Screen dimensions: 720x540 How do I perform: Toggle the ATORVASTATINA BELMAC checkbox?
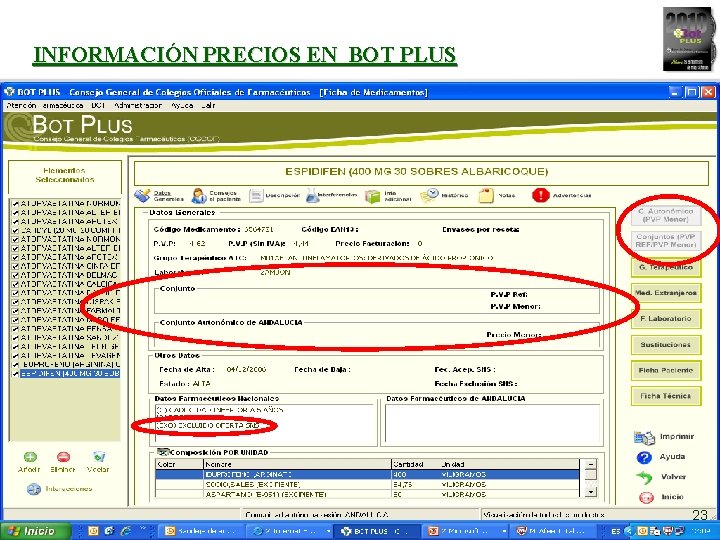pos(15,275)
